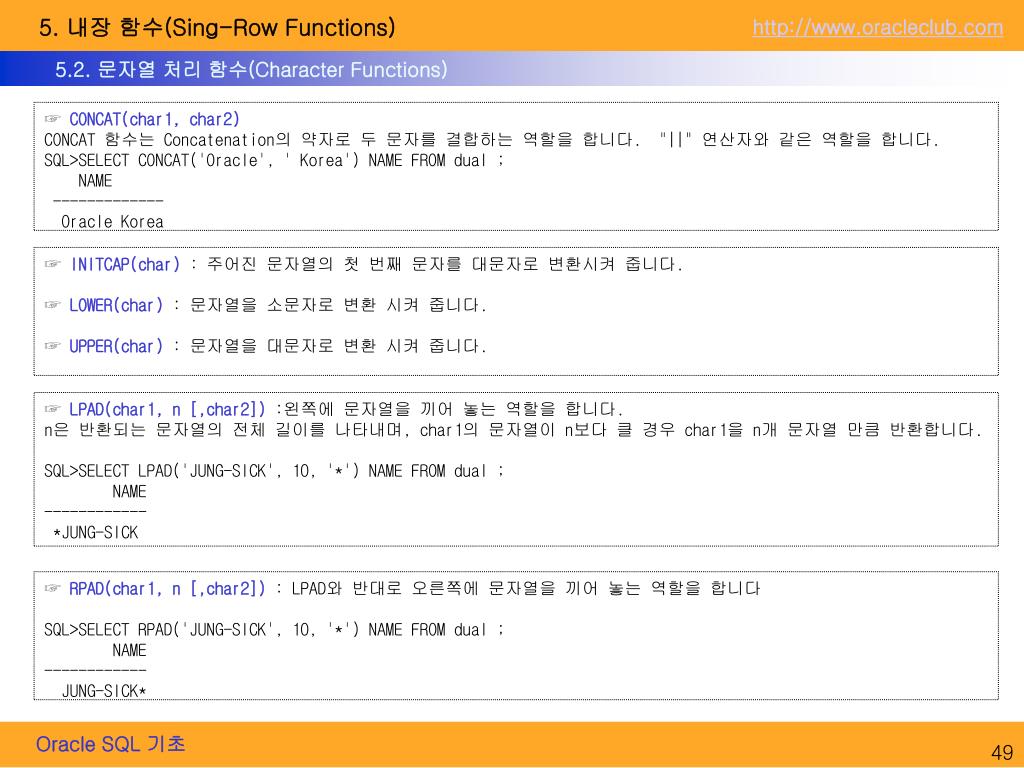The image size is (1024, 768).
Task: Click the pointing-hand bullet before LOWER
Action: coord(52,304)
